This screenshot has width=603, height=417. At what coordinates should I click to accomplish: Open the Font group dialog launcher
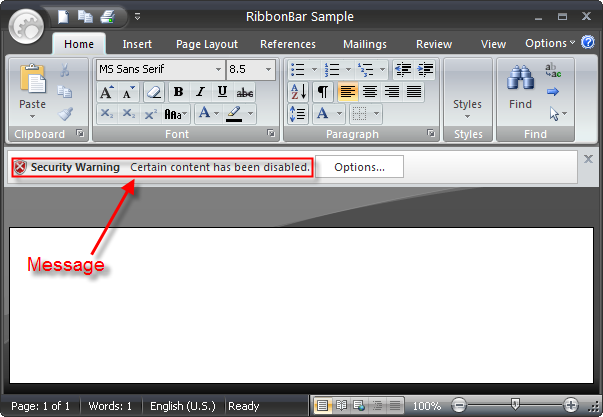pyautogui.click(x=271, y=133)
